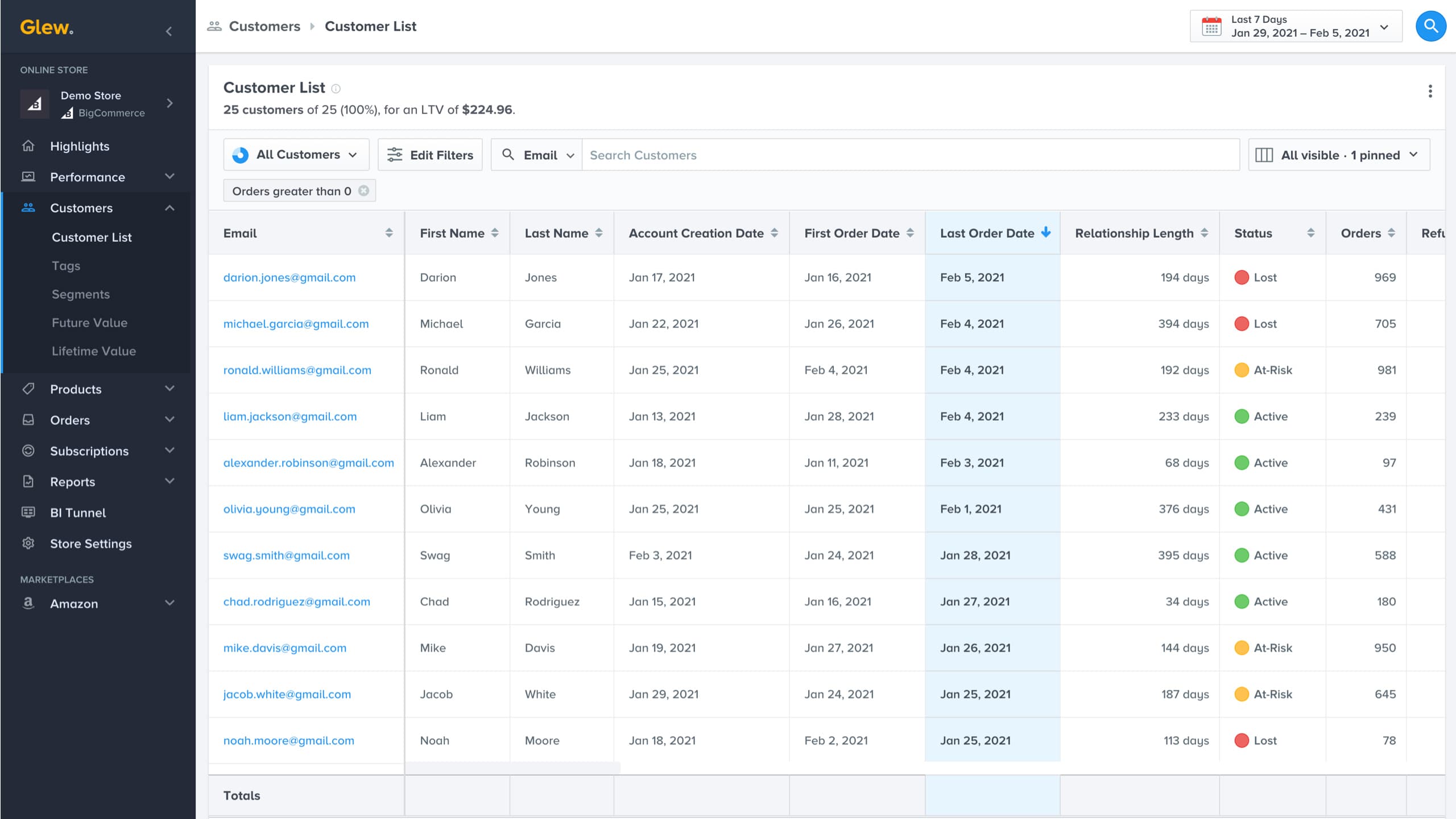This screenshot has width=1456, height=819.
Task: Open the Segments sidebar item
Action: pos(81,294)
